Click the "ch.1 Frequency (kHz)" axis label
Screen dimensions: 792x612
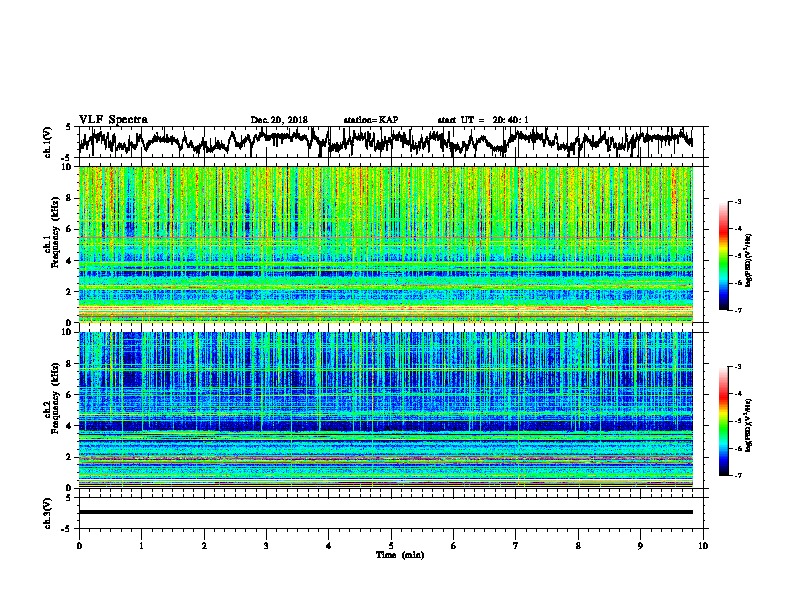pyautogui.click(x=51, y=232)
